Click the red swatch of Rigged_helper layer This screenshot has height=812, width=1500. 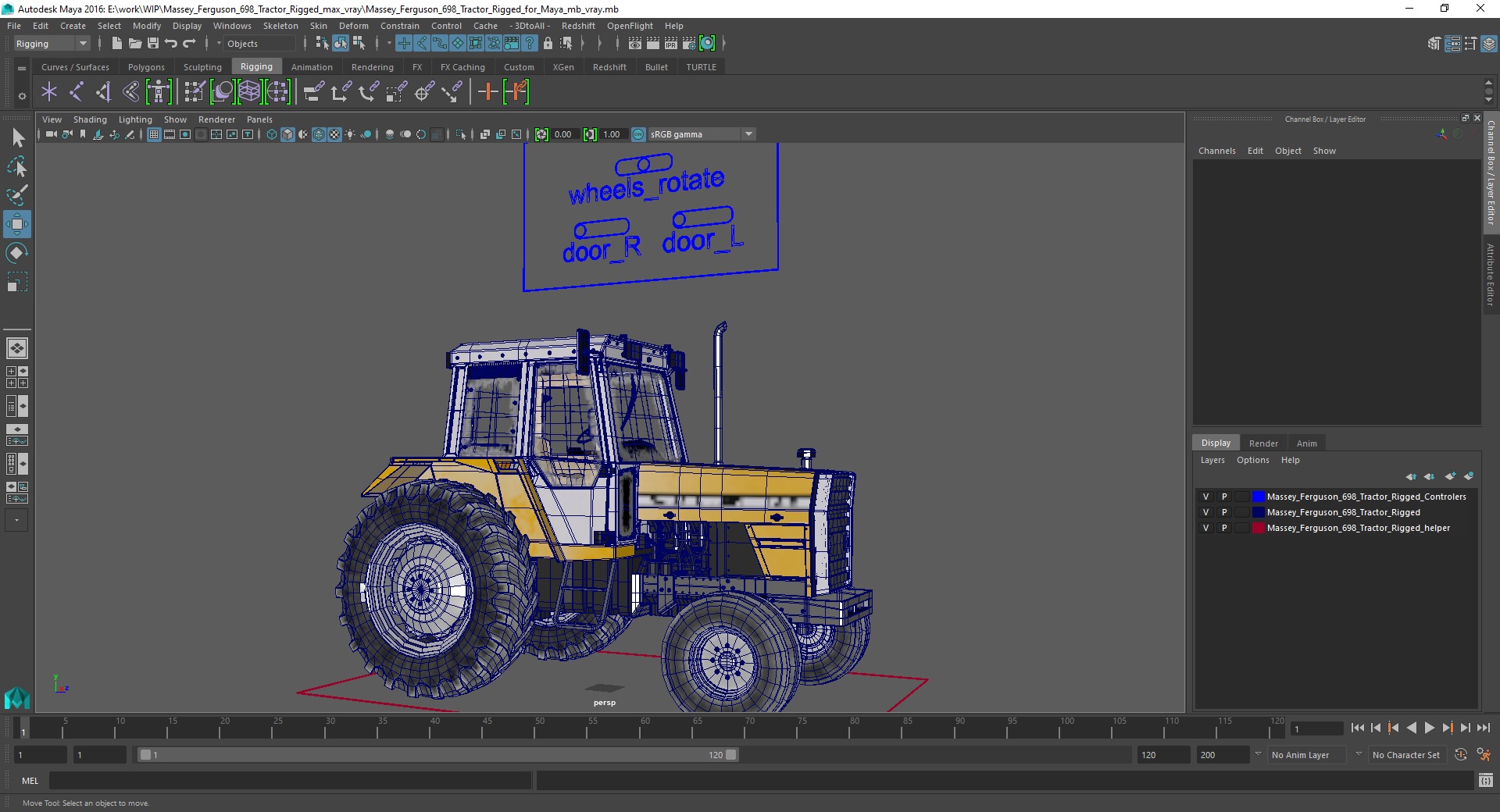[x=1258, y=528]
